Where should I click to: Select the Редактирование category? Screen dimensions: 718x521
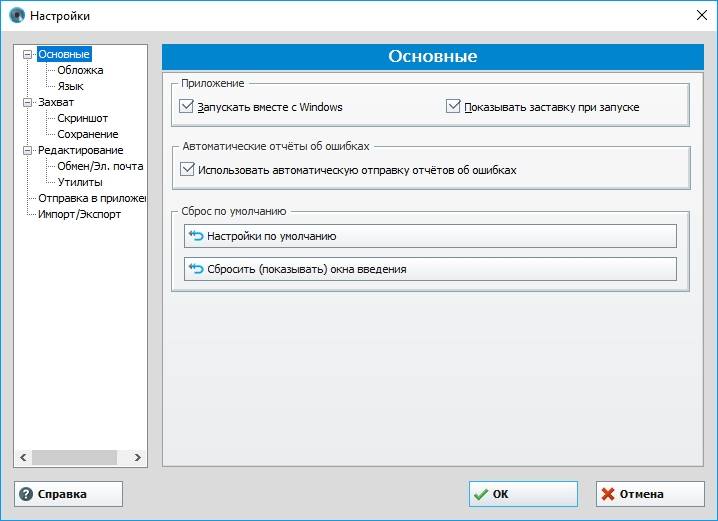coord(81,150)
